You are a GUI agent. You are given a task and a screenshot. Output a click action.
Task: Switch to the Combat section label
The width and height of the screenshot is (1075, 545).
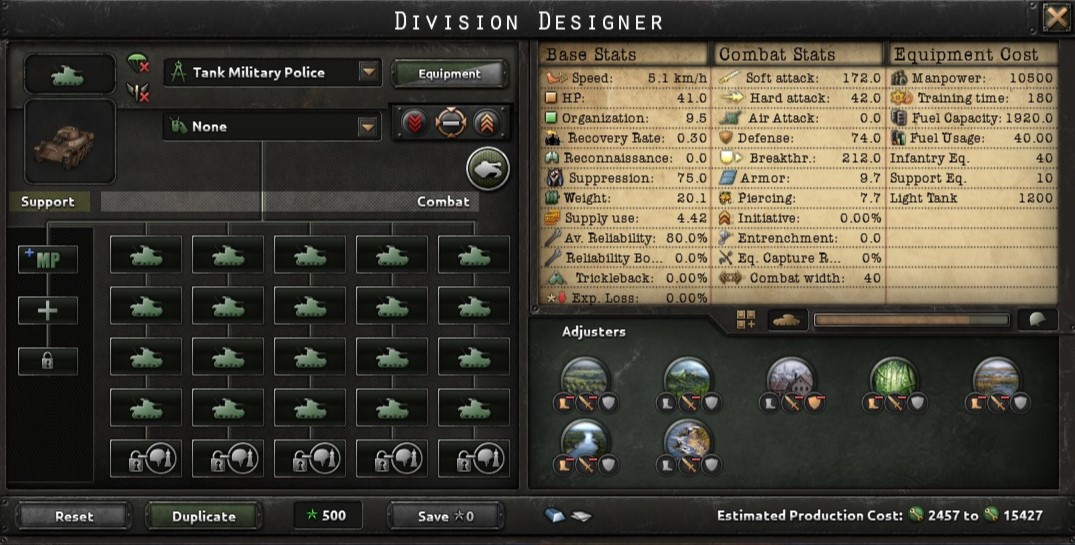pyautogui.click(x=443, y=202)
